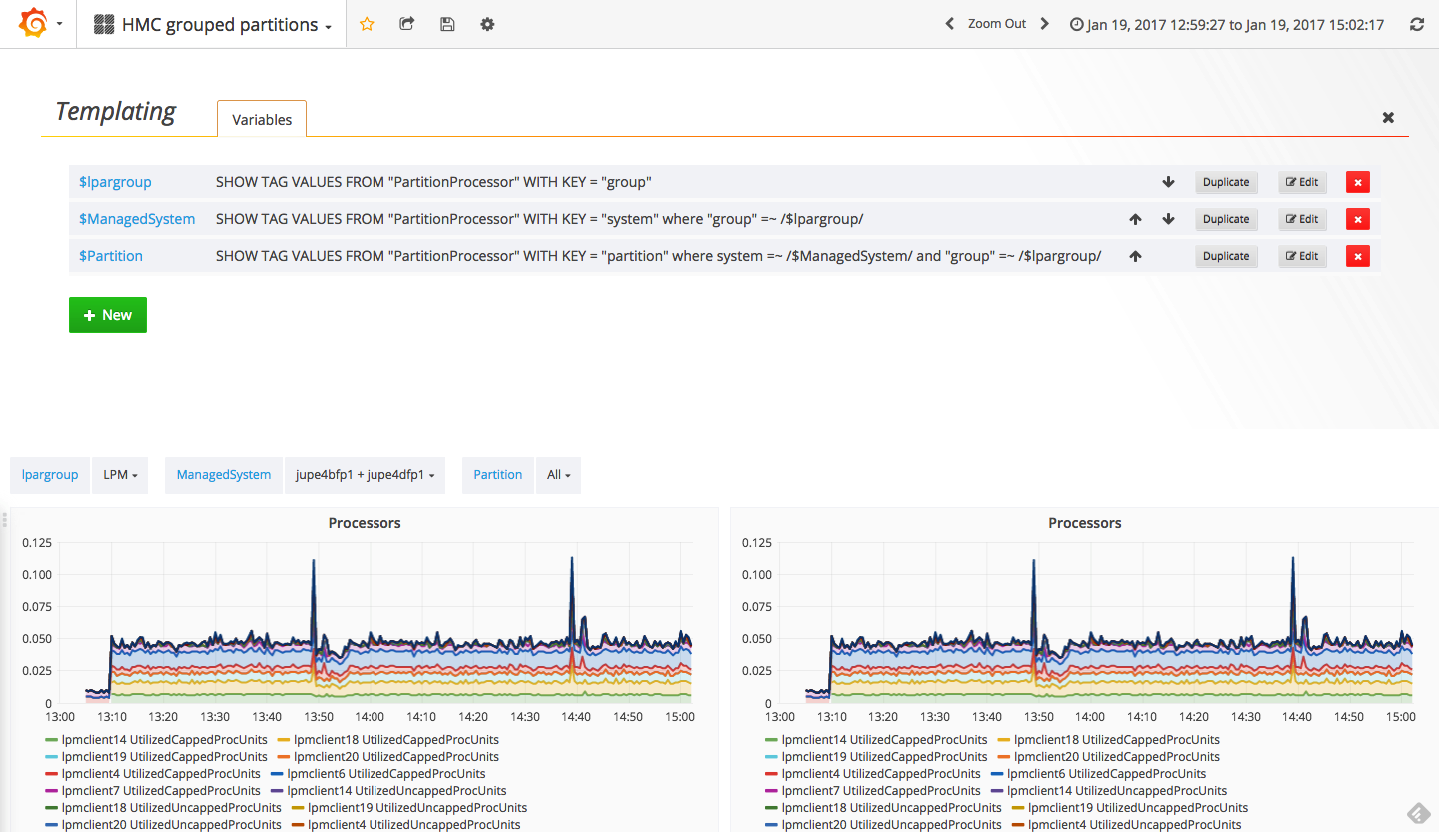The image size is (1439, 832).
Task: Open the share dashboard icon
Action: (x=407, y=23)
